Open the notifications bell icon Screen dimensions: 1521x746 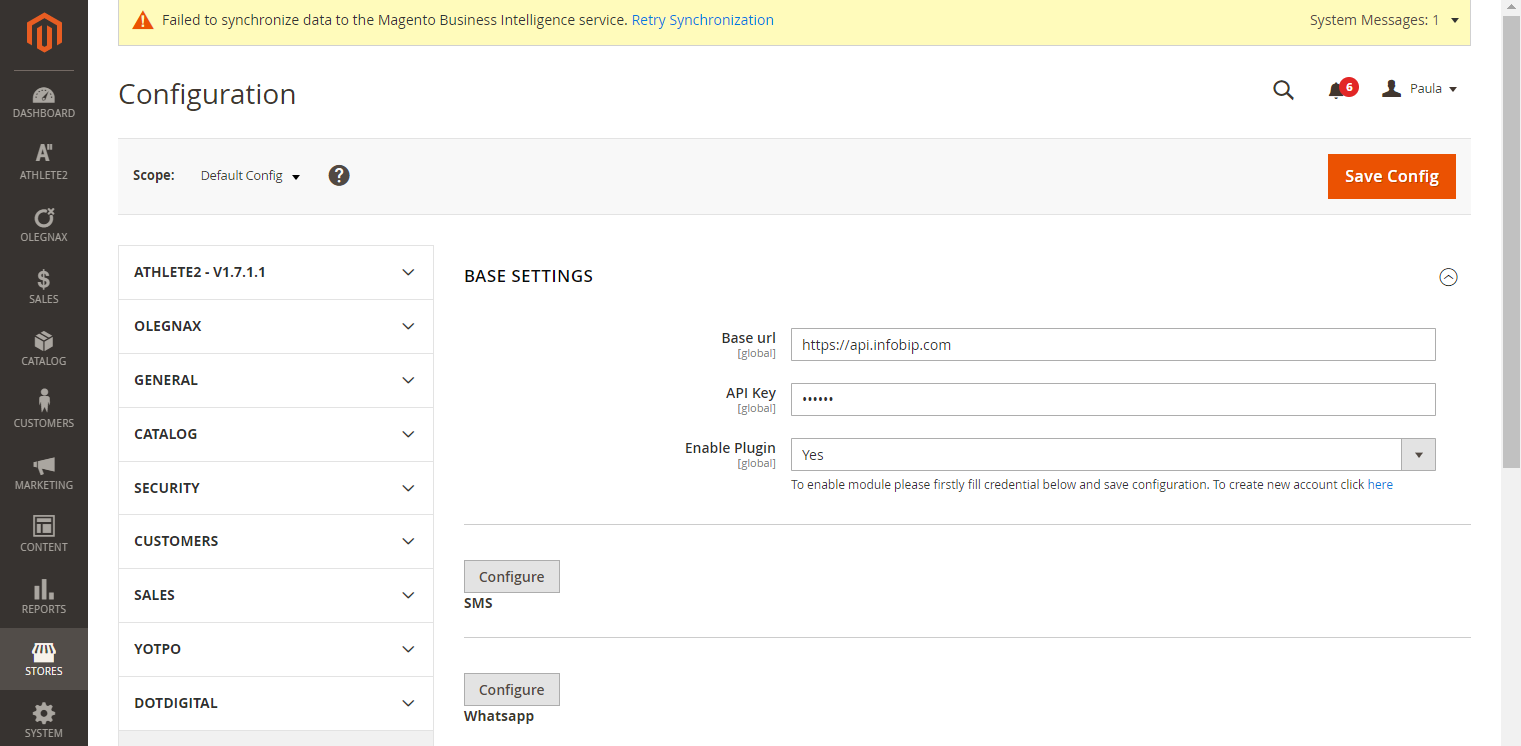(1336, 90)
